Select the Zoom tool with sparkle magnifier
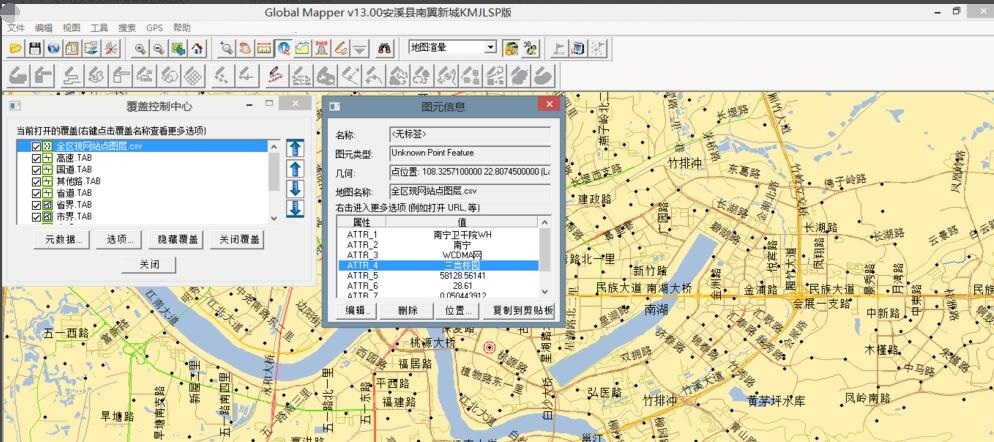This screenshot has width=994, height=442. tap(226, 48)
